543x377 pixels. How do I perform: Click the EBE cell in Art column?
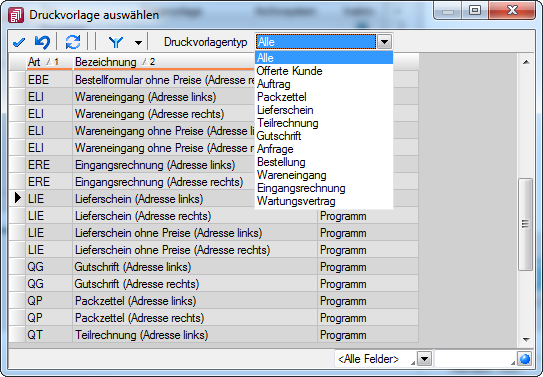pos(49,80)
